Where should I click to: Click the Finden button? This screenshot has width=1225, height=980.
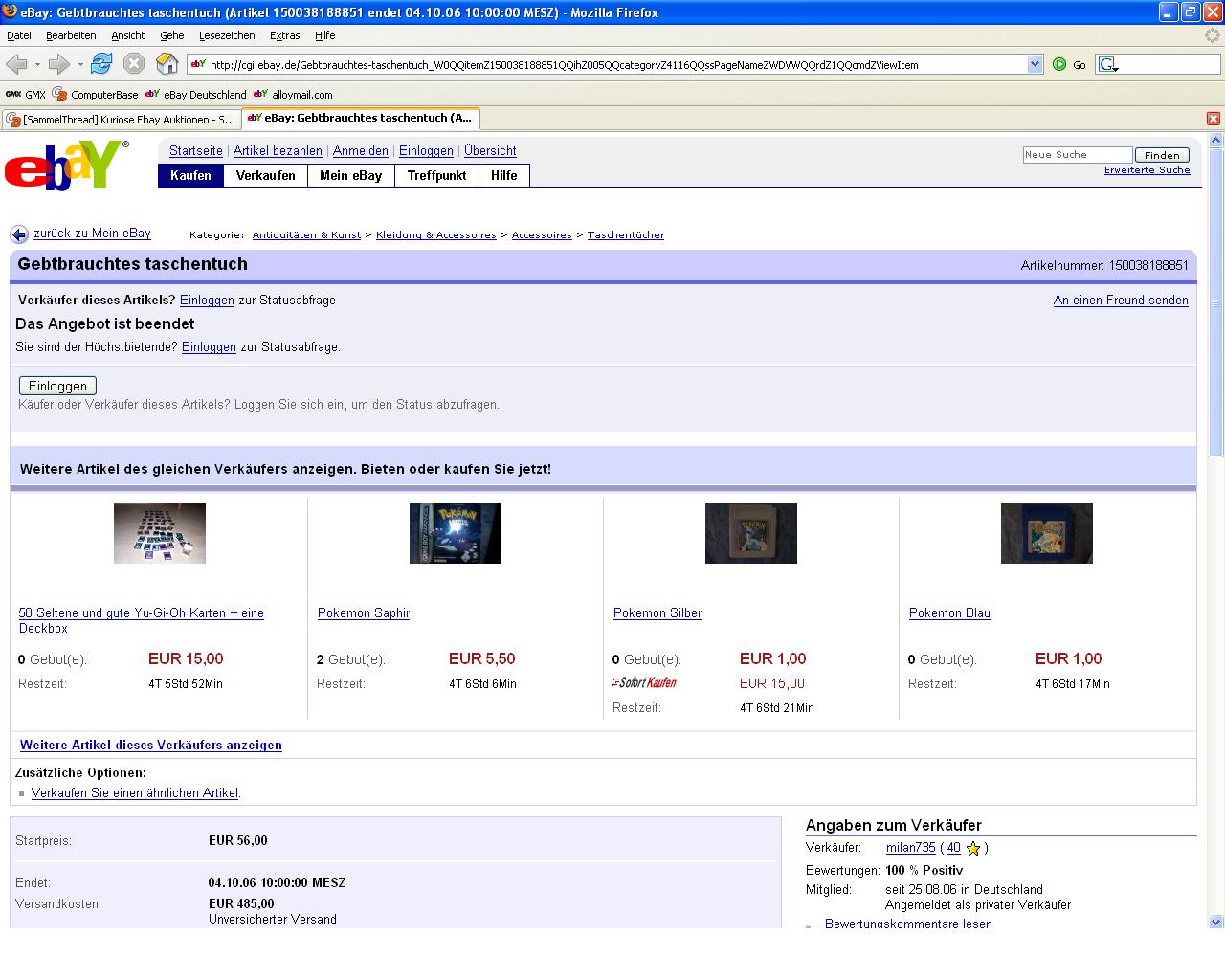point(1162,155)
